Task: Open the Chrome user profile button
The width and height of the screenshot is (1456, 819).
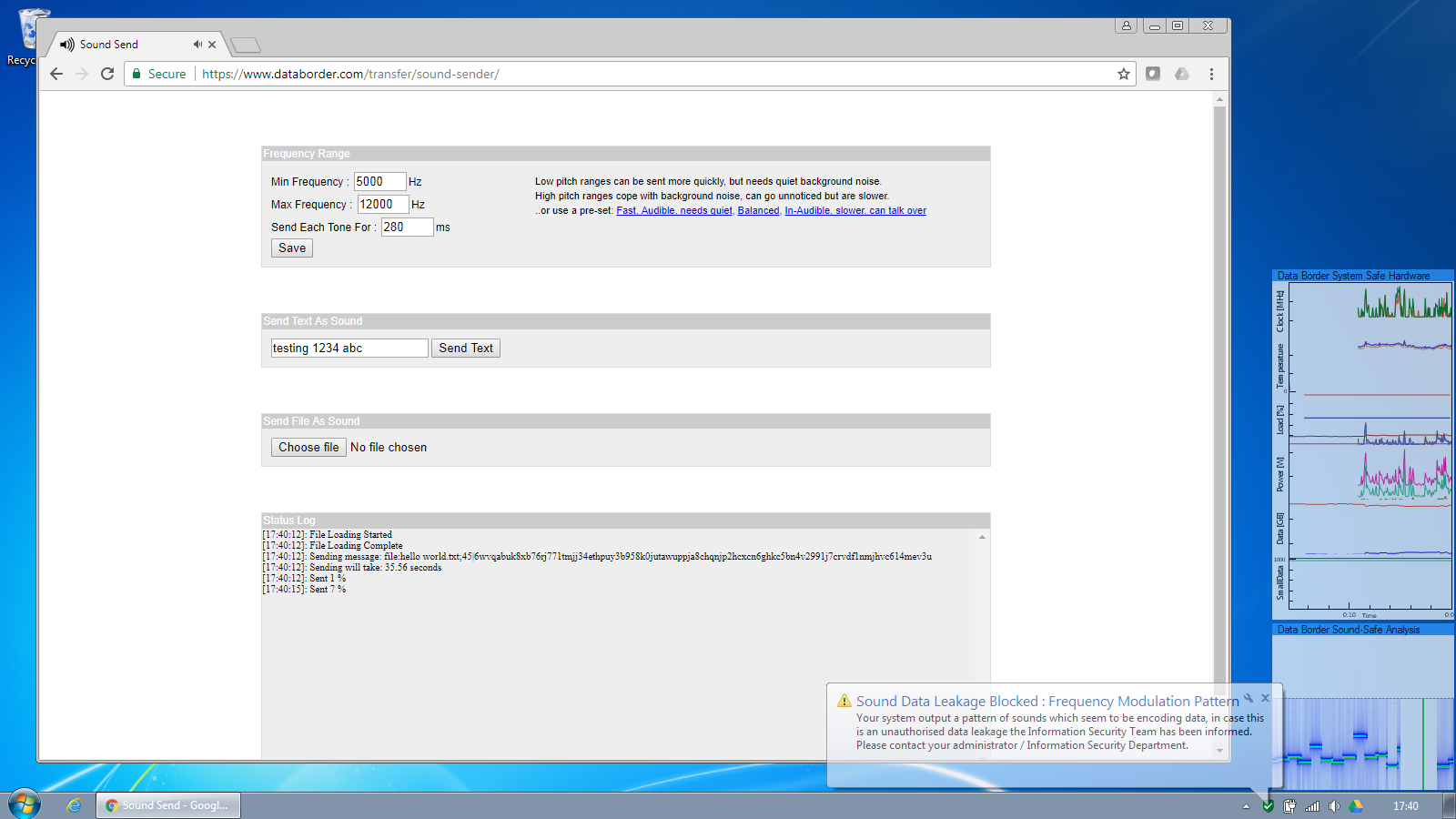Action: coord(1126,25)
